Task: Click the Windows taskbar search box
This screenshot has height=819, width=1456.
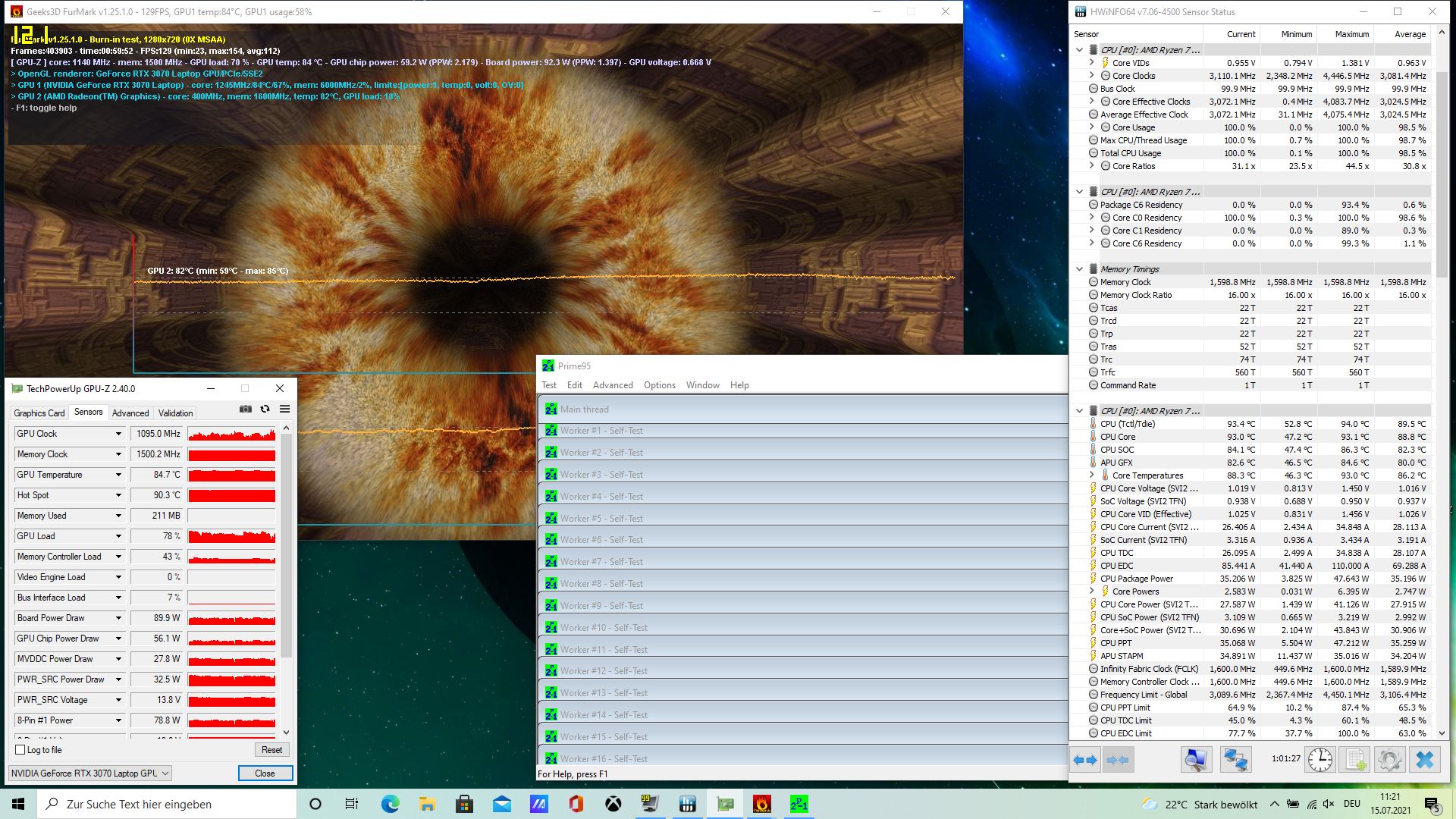Action: click(x=167, y=804)
